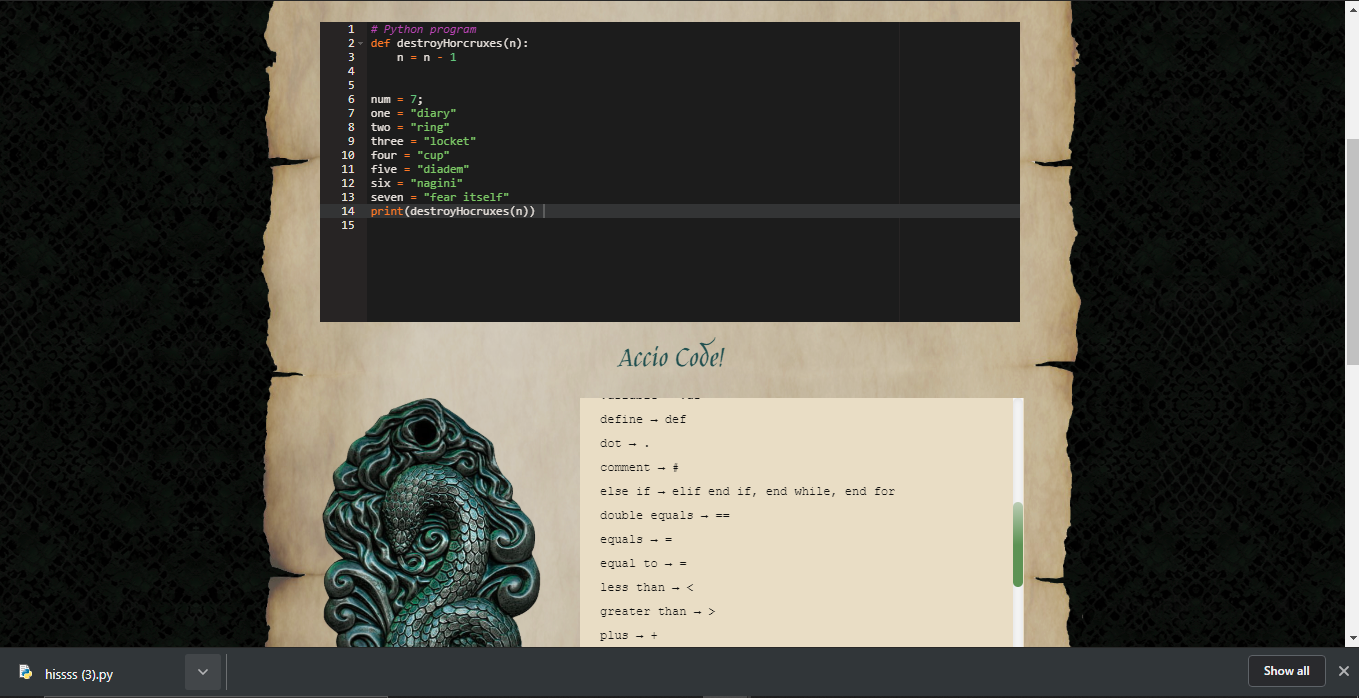
Task: Click the 'seven = "fear itself"' line
Action: (440, 197)
